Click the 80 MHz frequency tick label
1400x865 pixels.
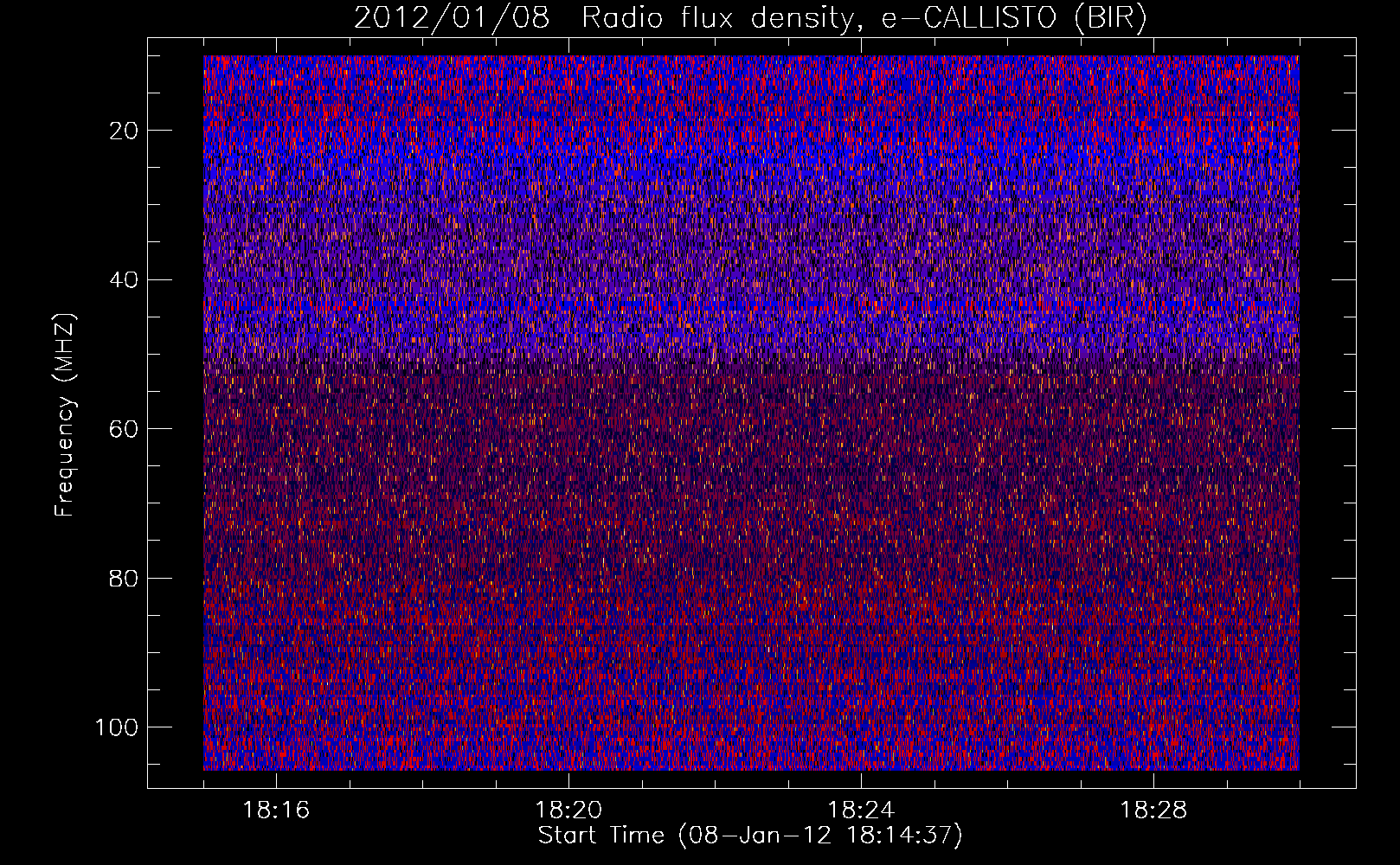tap(125, 578)
